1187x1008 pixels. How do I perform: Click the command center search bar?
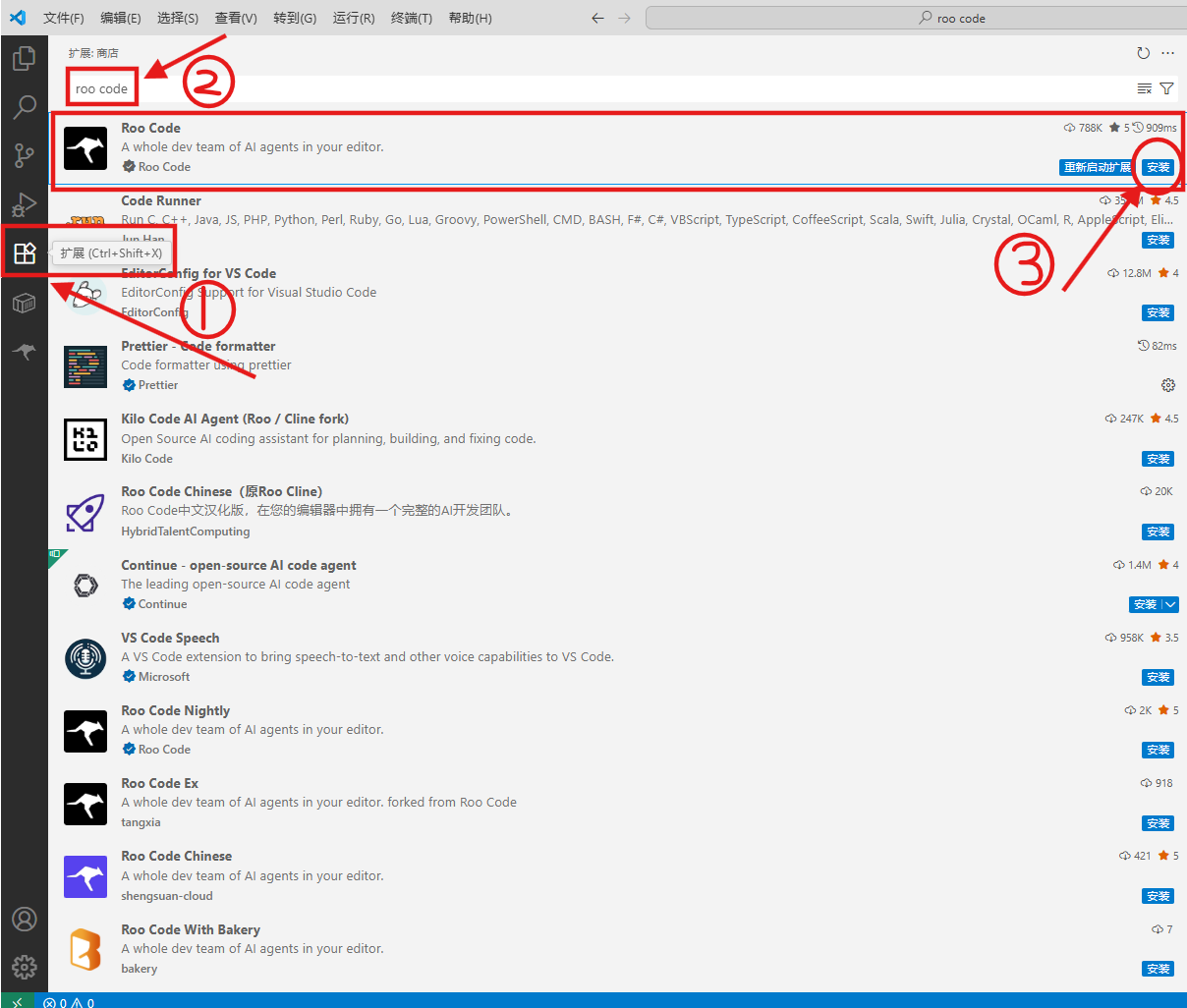point(914,18)
